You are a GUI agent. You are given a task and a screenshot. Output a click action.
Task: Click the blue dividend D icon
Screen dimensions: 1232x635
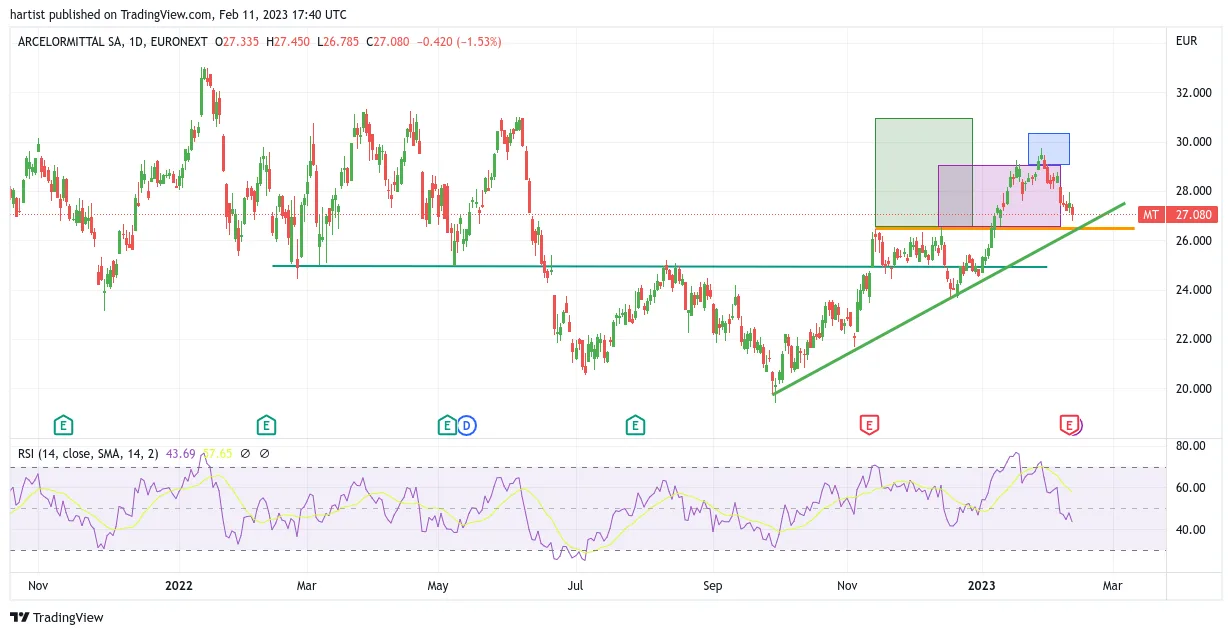(466, 426)
